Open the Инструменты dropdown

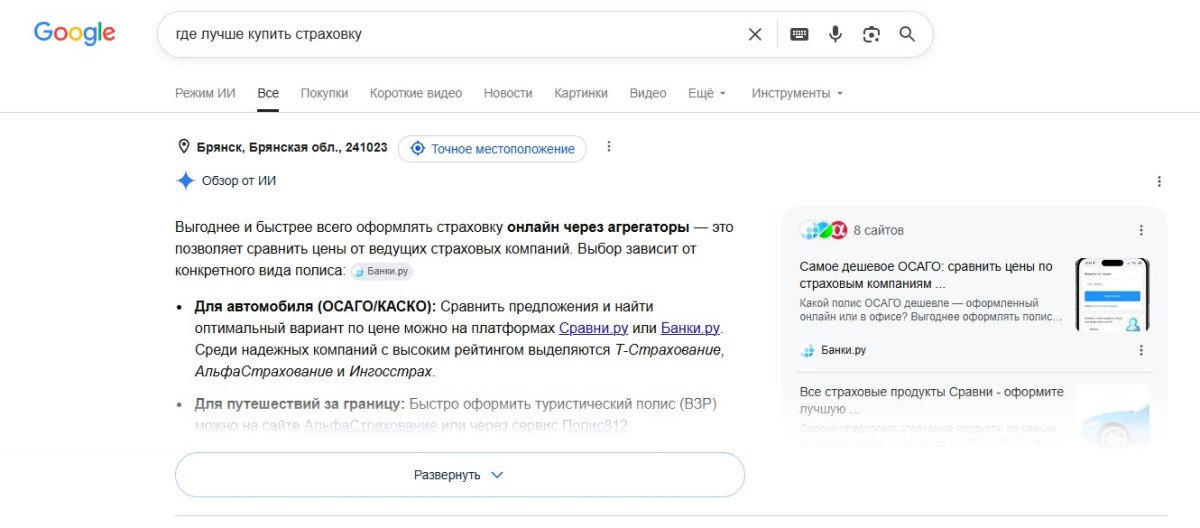coord(797,93)
